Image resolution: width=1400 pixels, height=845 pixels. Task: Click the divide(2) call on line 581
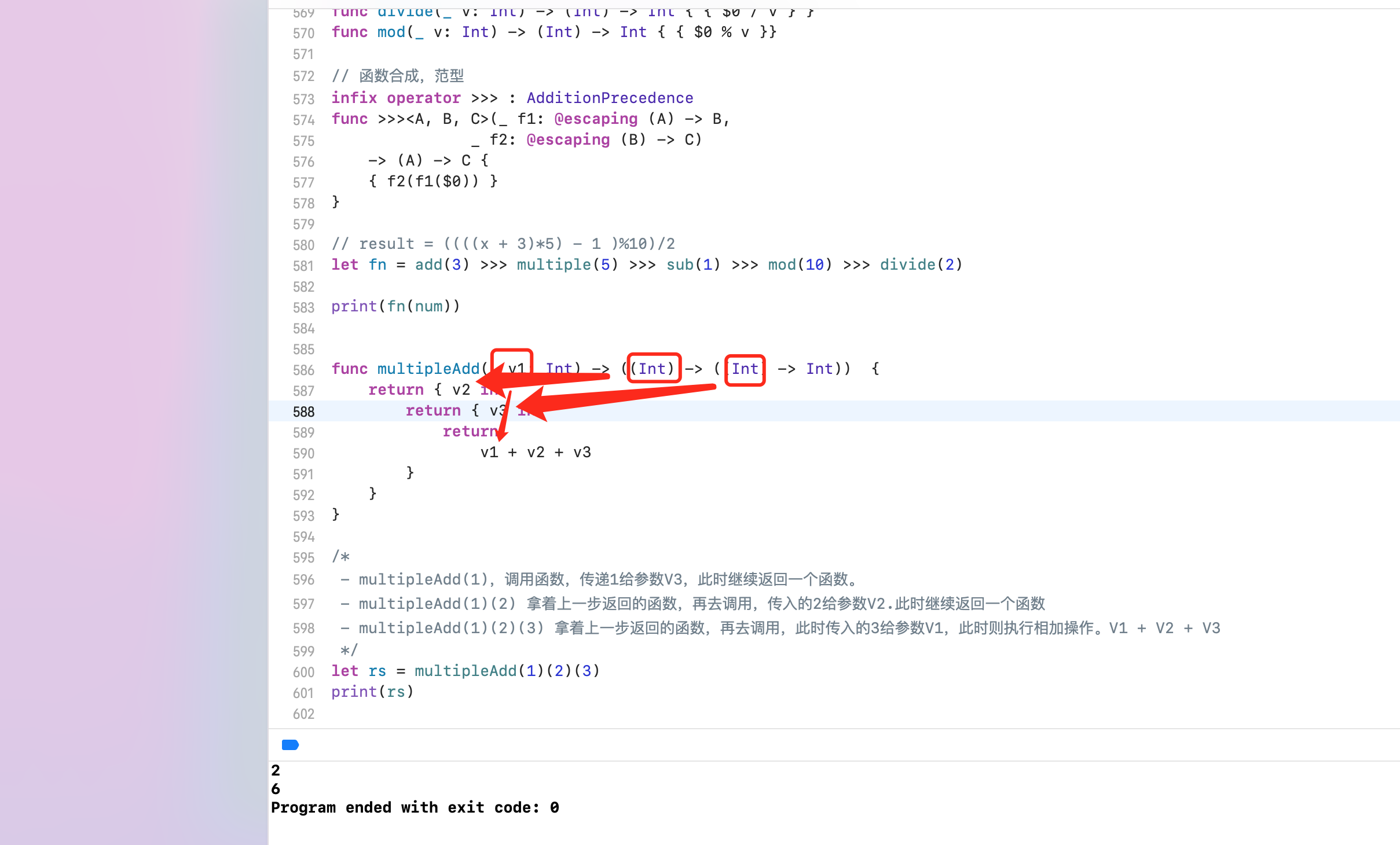click(921, 264)
